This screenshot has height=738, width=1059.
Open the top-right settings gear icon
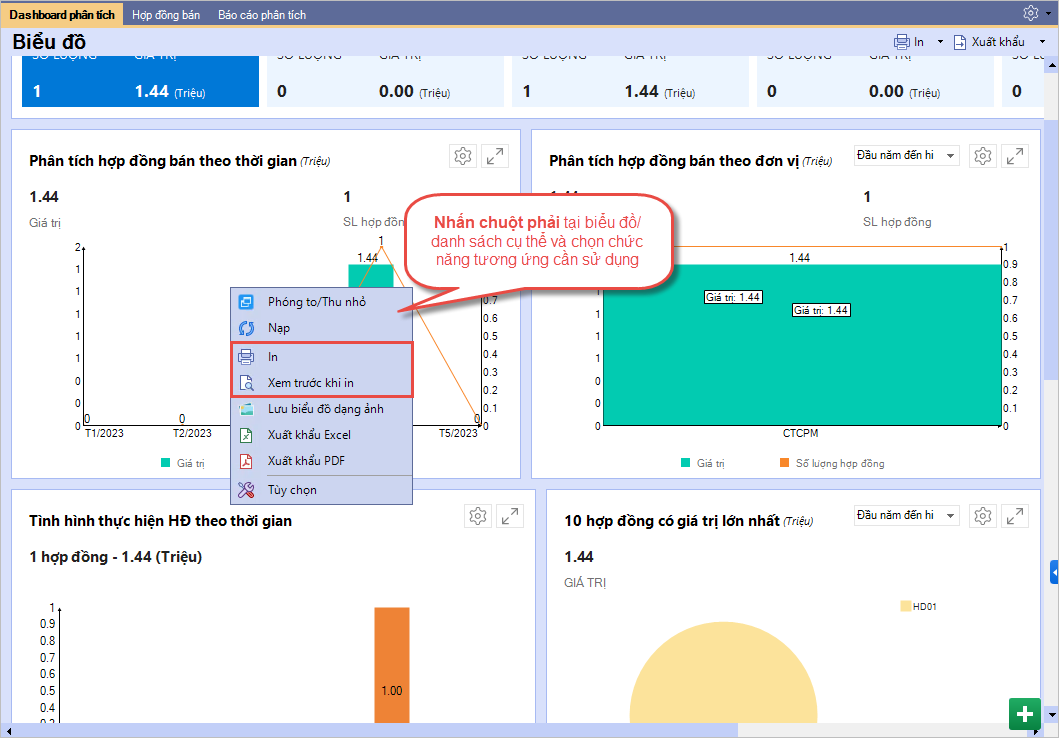[1031, 13]
